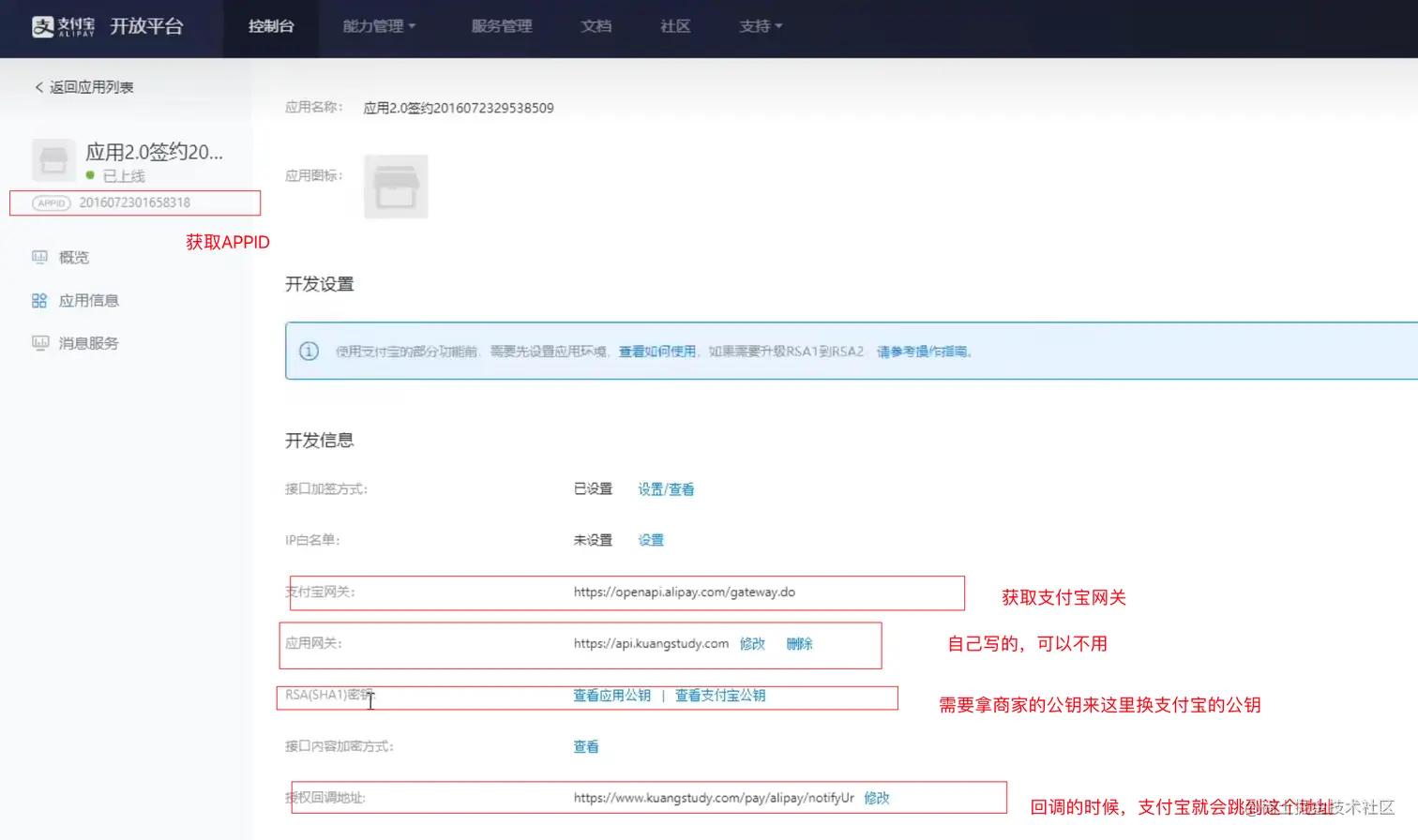Expand the 能力管理 dropdown menu

(x=379, y=26)
